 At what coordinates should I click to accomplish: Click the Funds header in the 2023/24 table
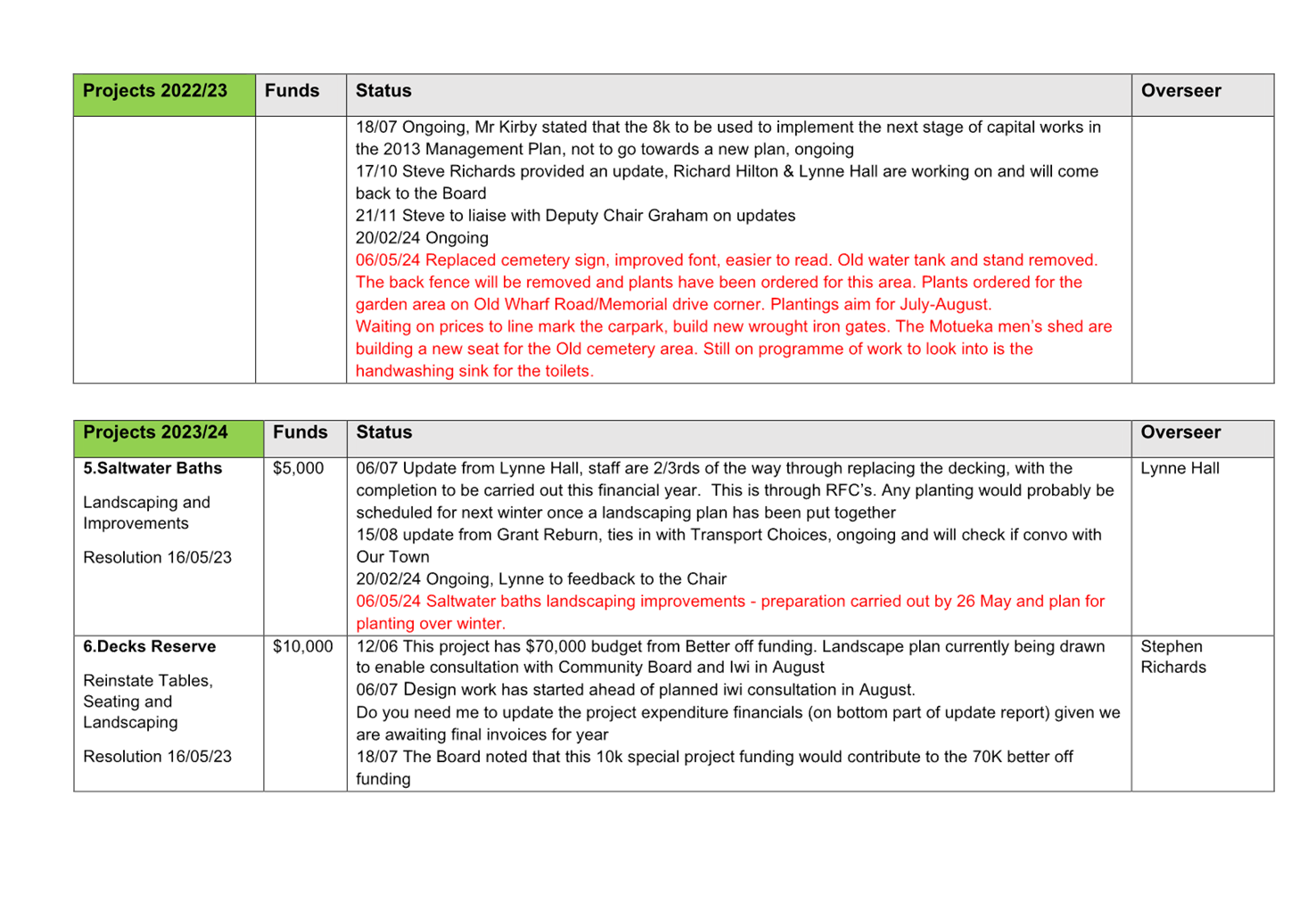(305, 439)
